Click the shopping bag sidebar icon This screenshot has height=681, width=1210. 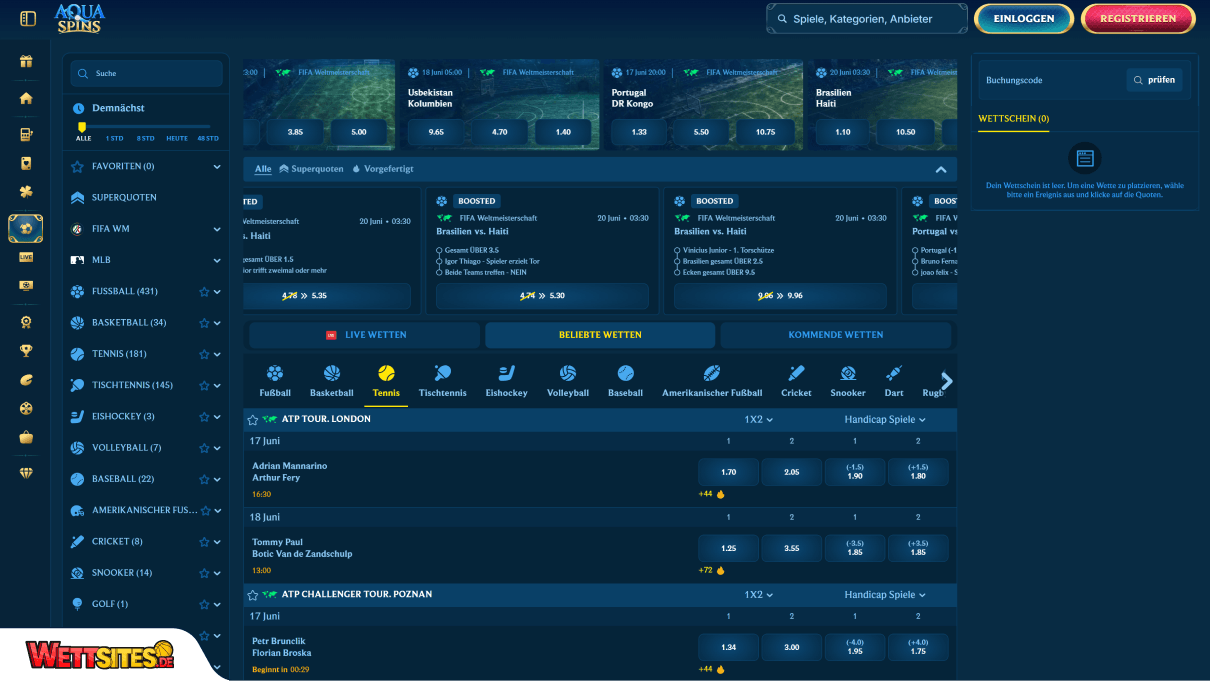point(26,437)
